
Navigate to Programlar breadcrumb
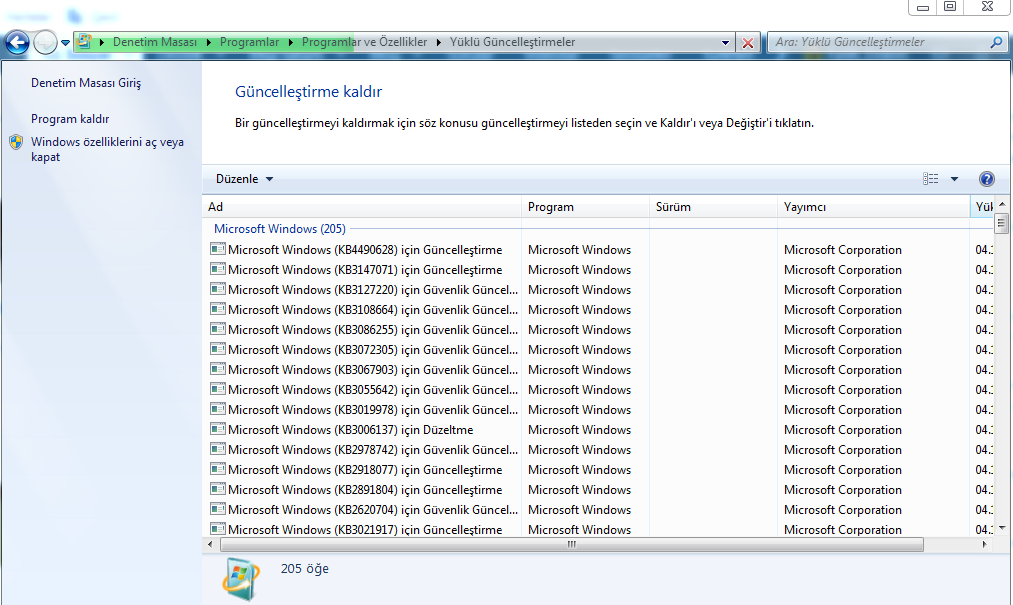coord(249,42)
